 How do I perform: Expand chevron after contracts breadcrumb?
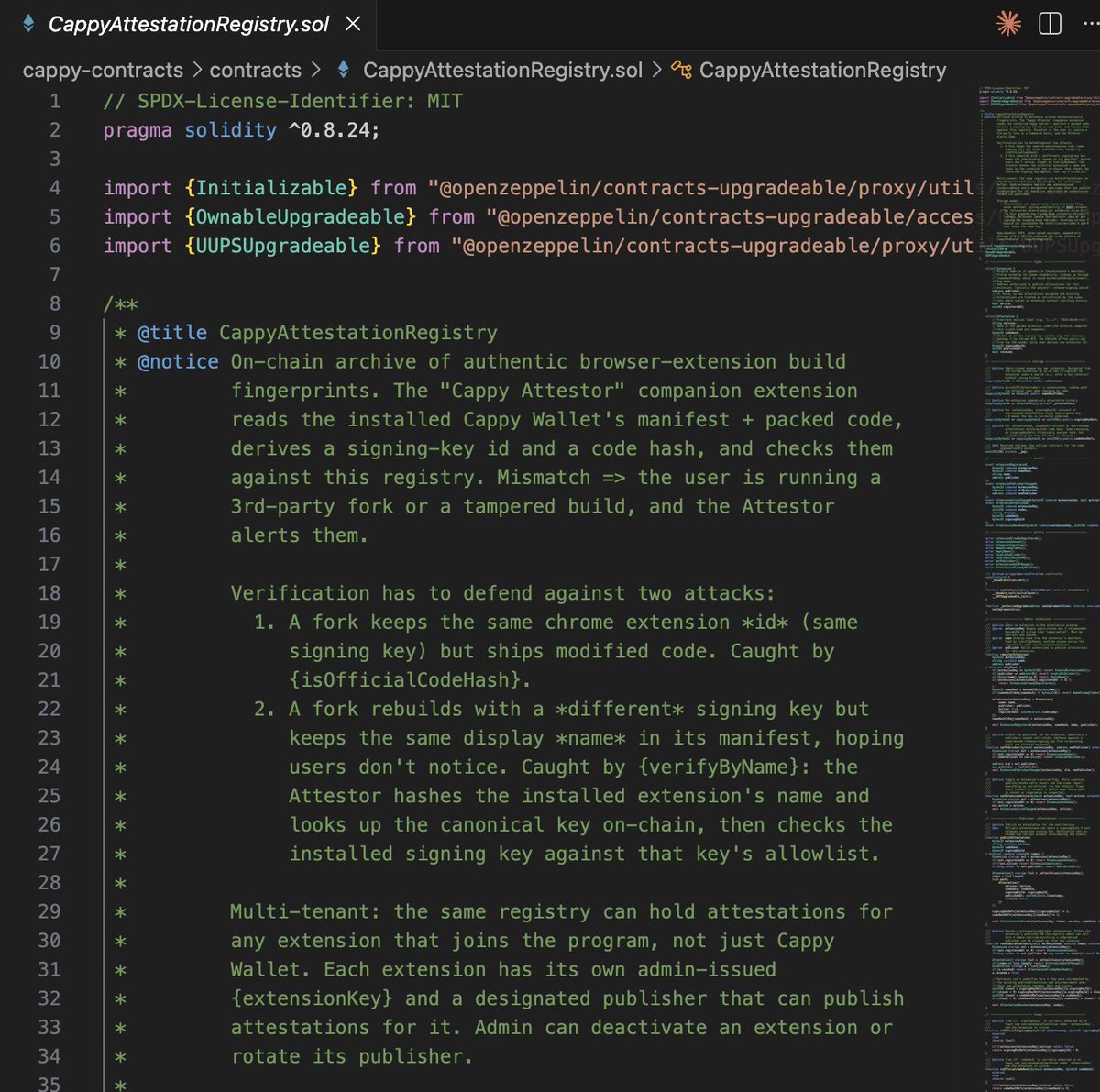[x=316, y=71]
